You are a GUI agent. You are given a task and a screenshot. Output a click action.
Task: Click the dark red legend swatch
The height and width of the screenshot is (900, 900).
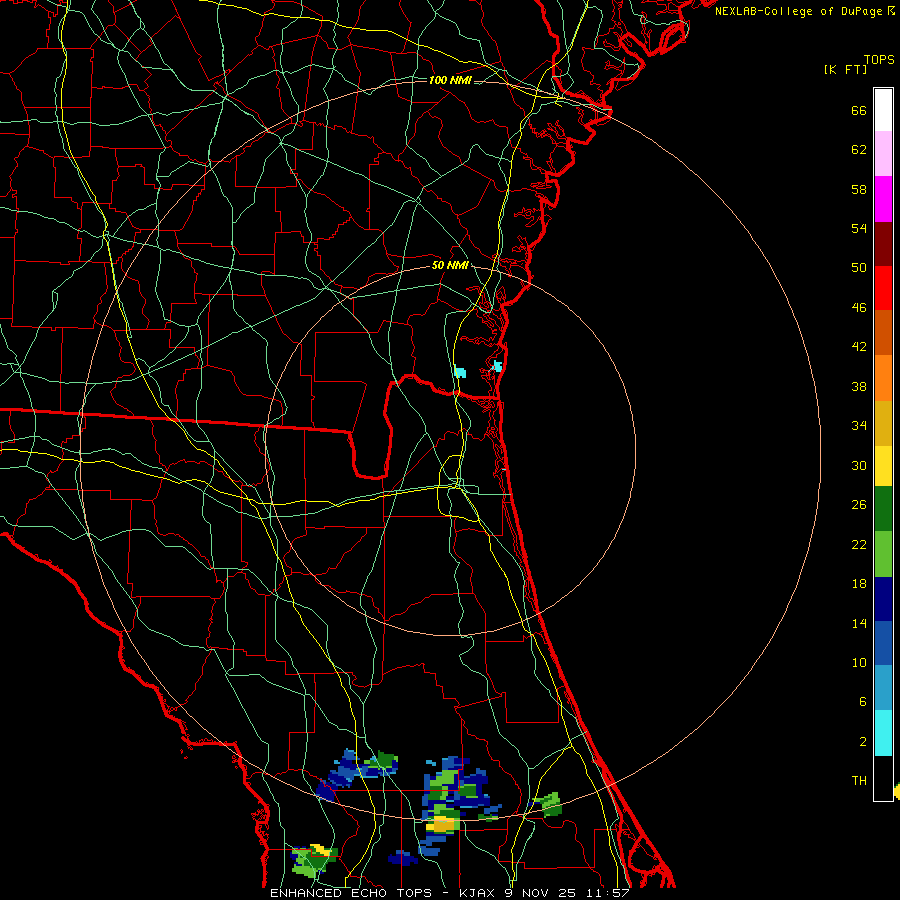tap(883, 244)
